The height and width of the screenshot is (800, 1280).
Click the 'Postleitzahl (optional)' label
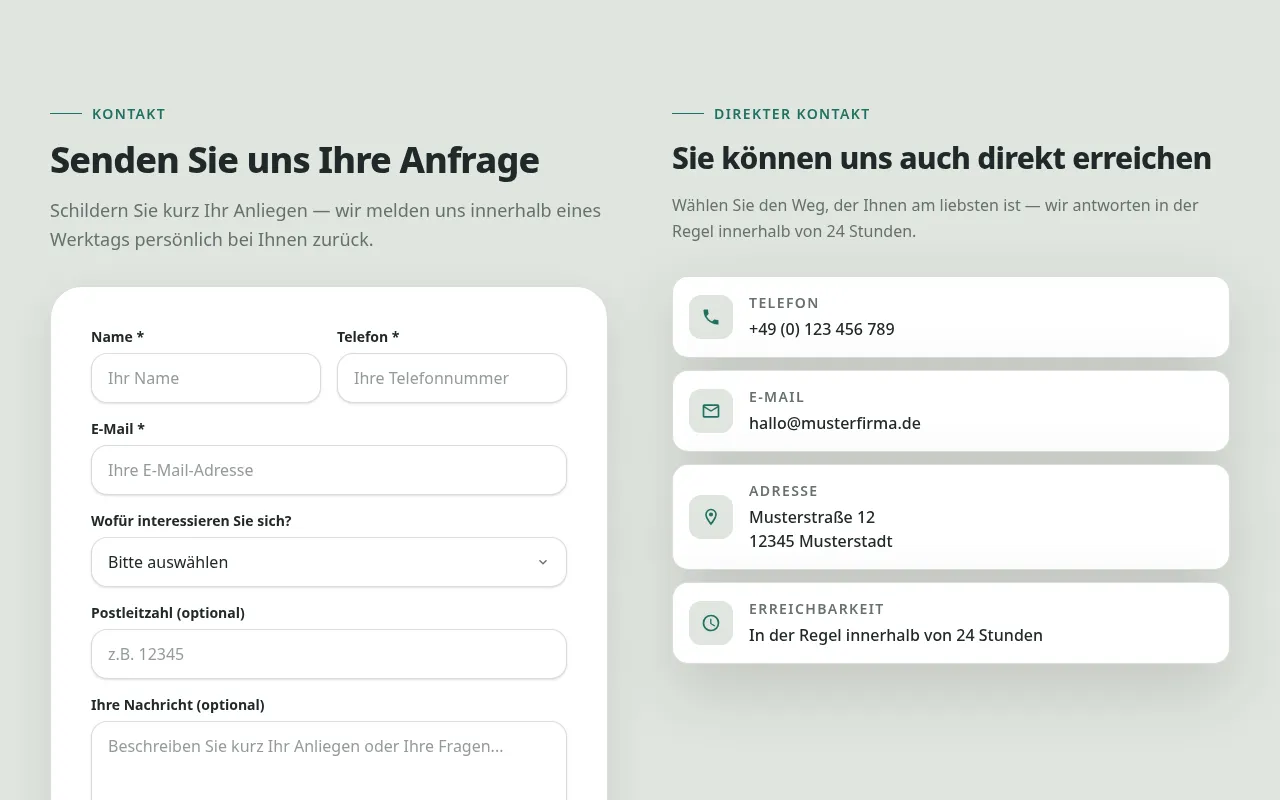click(168, 613)
